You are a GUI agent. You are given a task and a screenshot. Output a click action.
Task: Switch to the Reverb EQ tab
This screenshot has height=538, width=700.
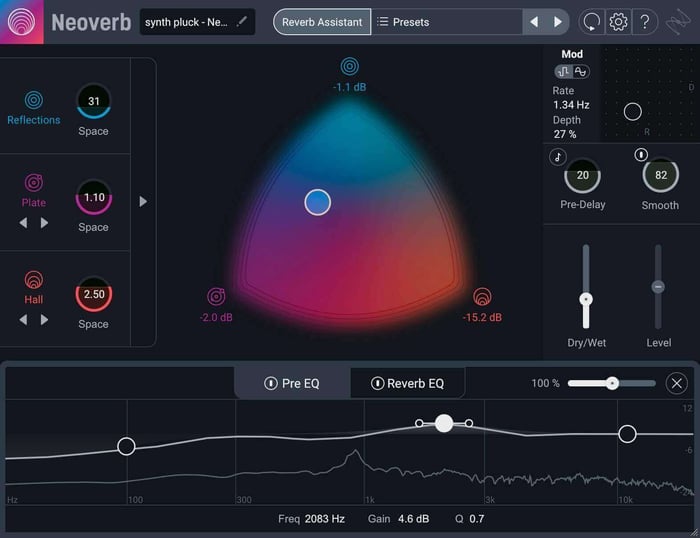point(407,384)
